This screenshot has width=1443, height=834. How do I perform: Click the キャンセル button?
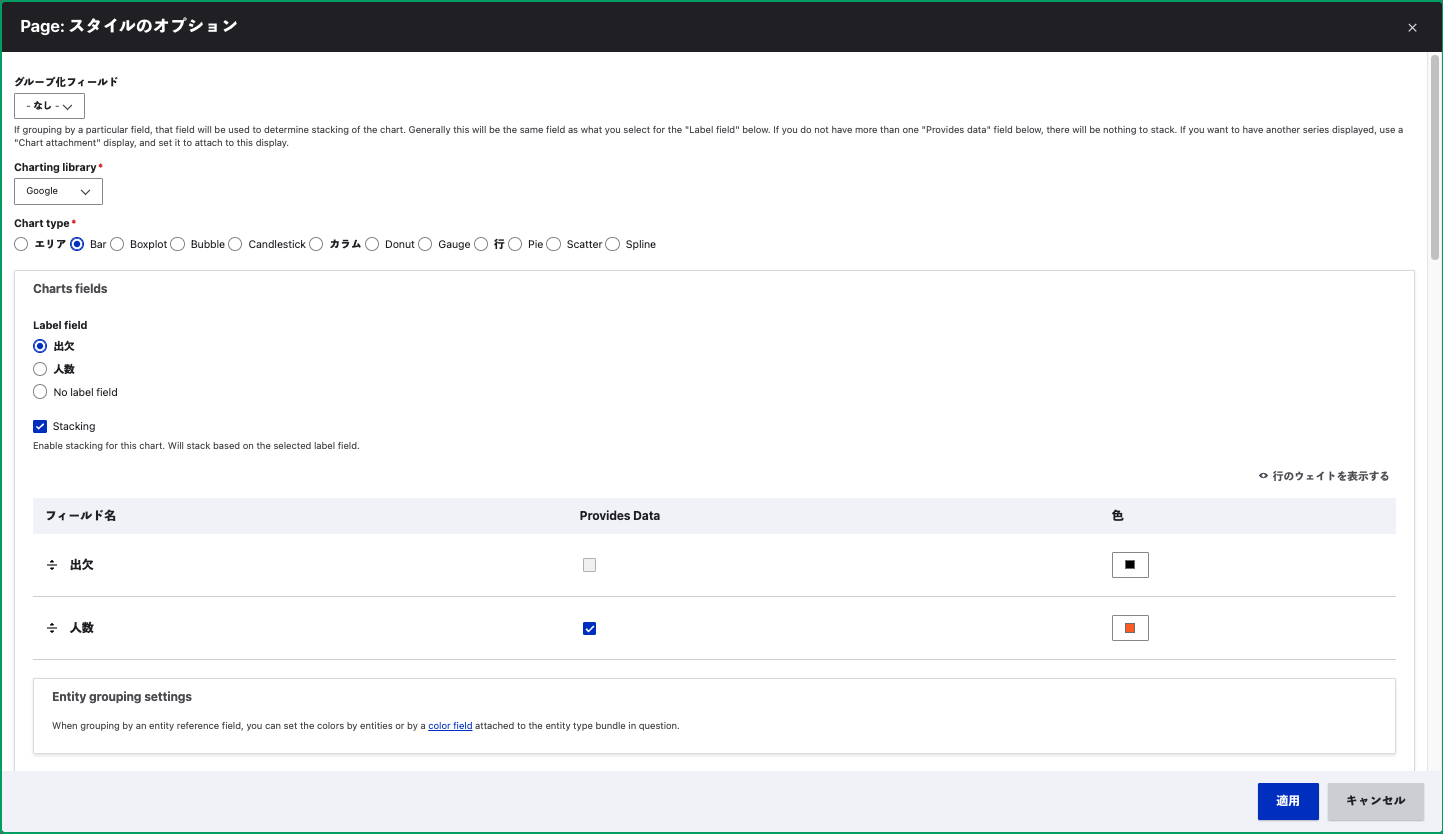tap(1375, 801)
